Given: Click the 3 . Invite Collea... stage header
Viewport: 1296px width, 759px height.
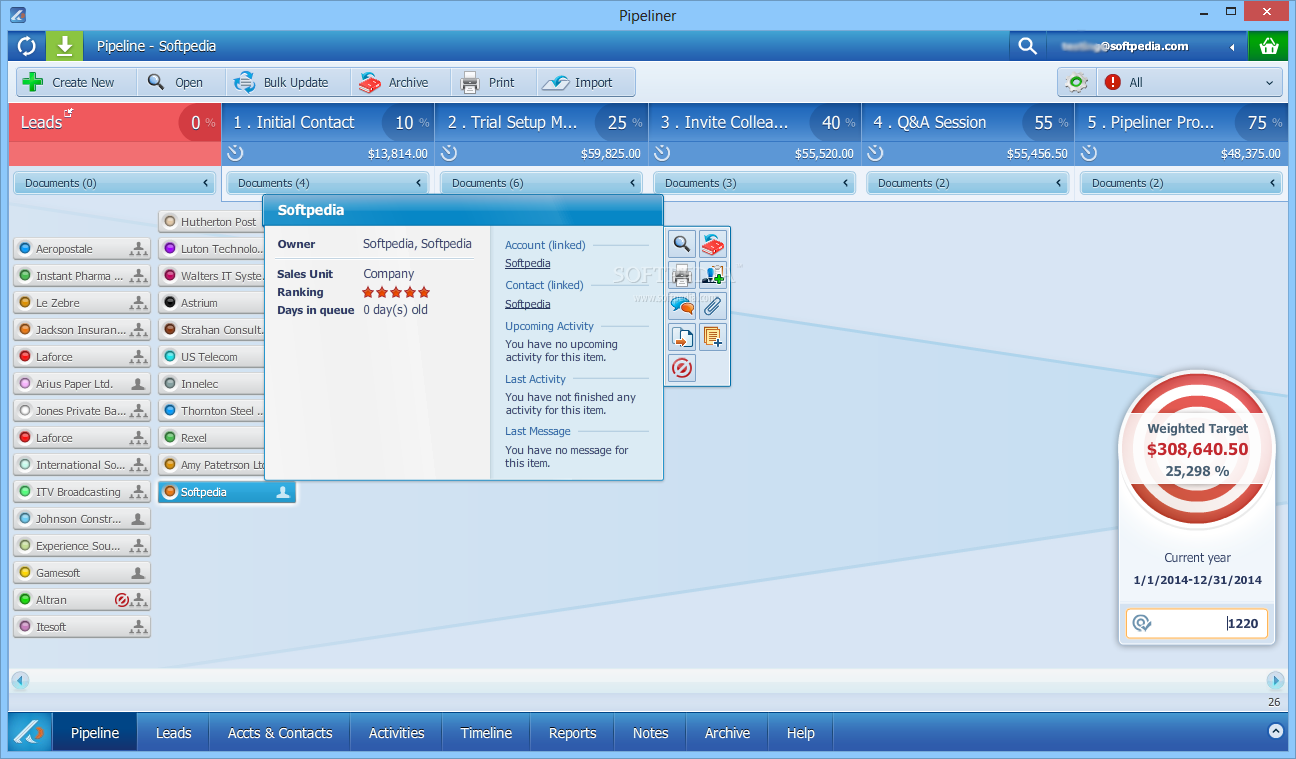Looking at the screenshot, I should coord(755,122).
